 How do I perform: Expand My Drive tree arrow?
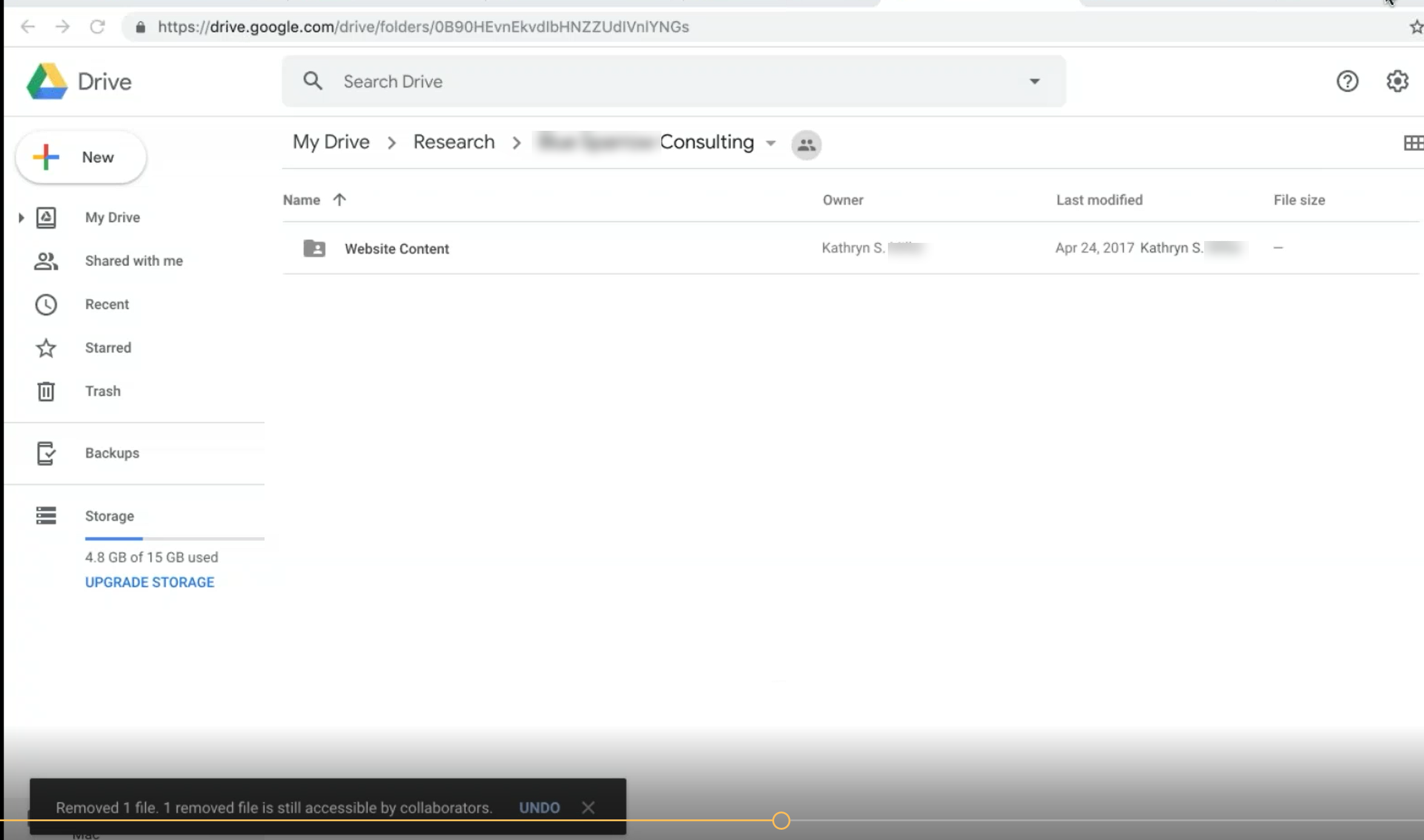[x=21, y=217]
